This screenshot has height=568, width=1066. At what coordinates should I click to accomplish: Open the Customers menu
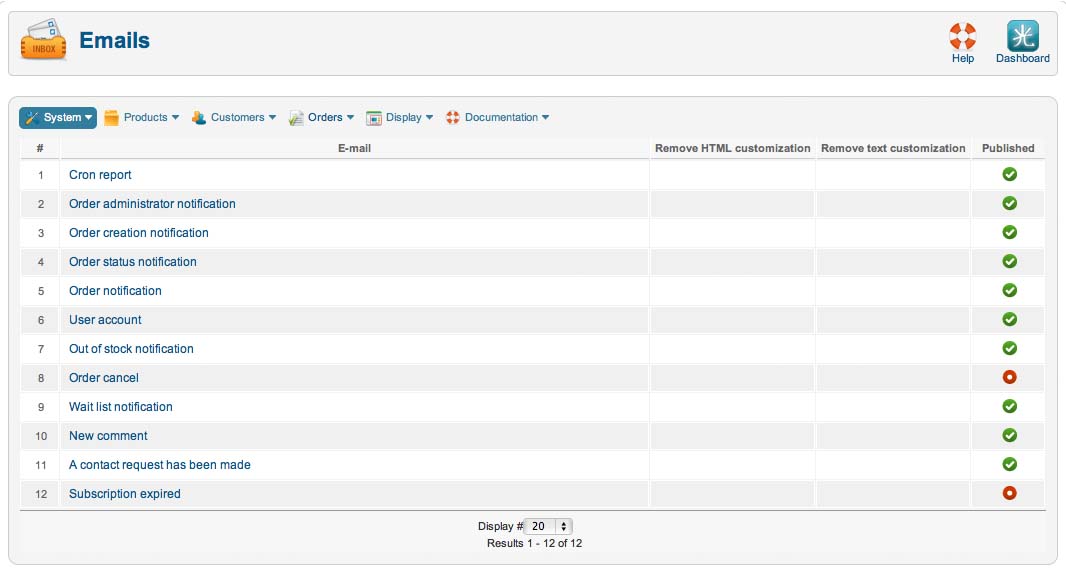[x=234, y=118]
